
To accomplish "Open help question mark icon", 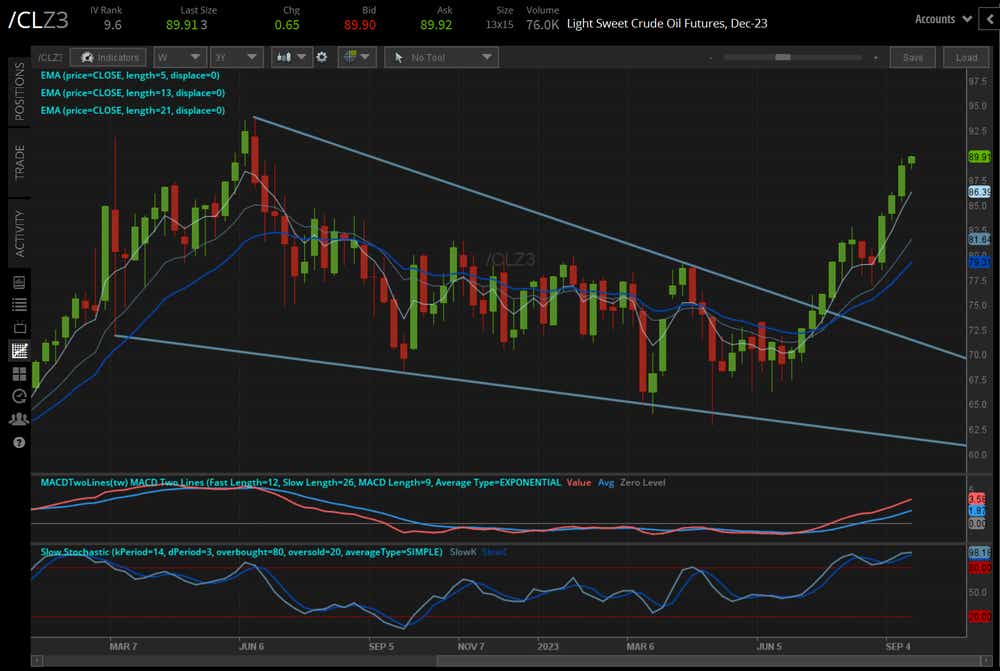I will pyautogui.click(x=19, y=442).
